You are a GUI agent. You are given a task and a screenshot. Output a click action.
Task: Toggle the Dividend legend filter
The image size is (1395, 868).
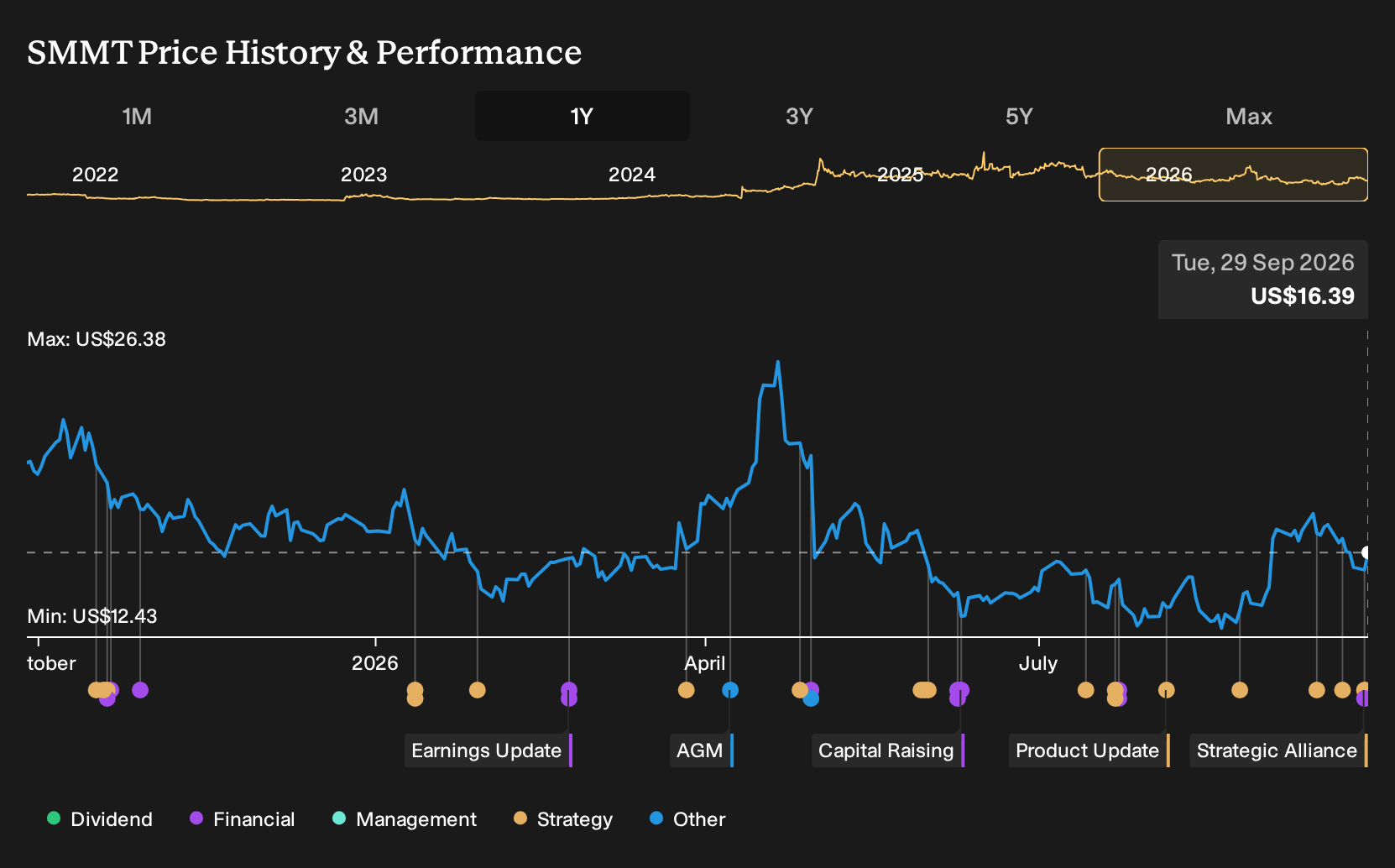[x=100, y=819]
